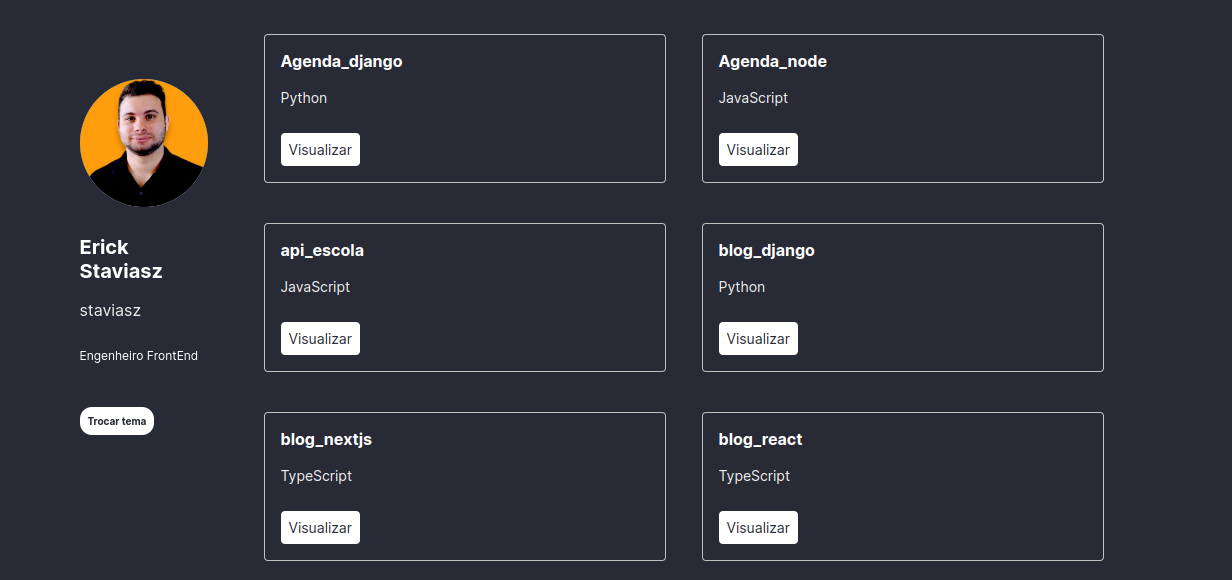Click the Python label in Agenda_django

click(x=304, y=98)
